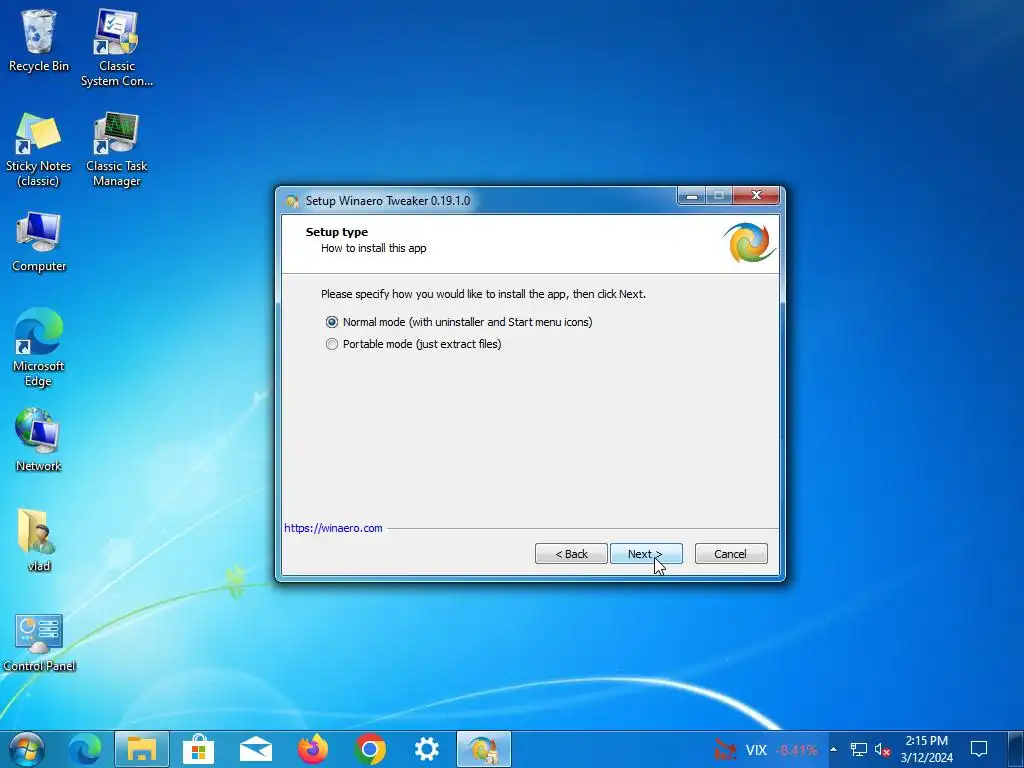Select Classic Task Manager desktop icon
Screen dimensions: 1024x768
(117, 150)
